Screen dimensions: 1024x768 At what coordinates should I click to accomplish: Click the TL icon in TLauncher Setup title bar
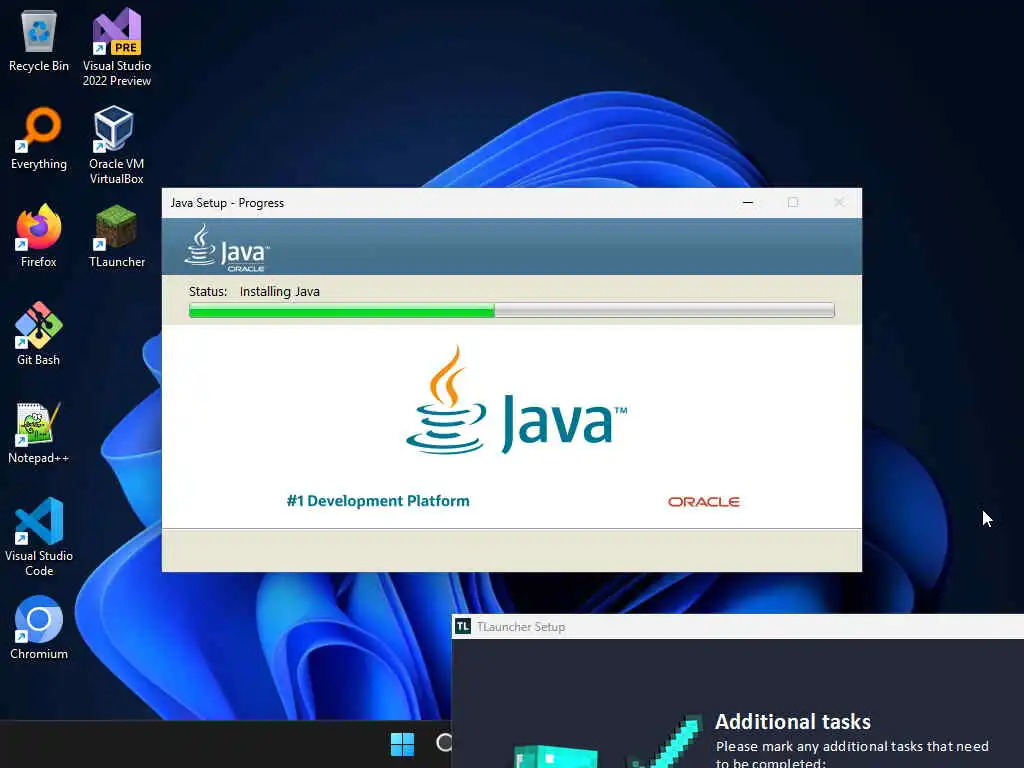point(463,626)
